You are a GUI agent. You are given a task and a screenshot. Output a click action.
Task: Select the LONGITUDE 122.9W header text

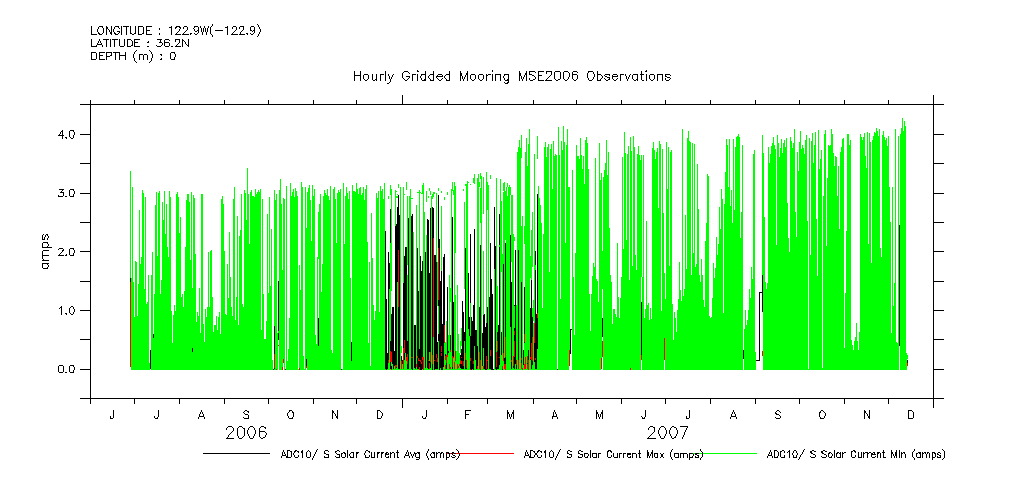(x=176, y=31)
